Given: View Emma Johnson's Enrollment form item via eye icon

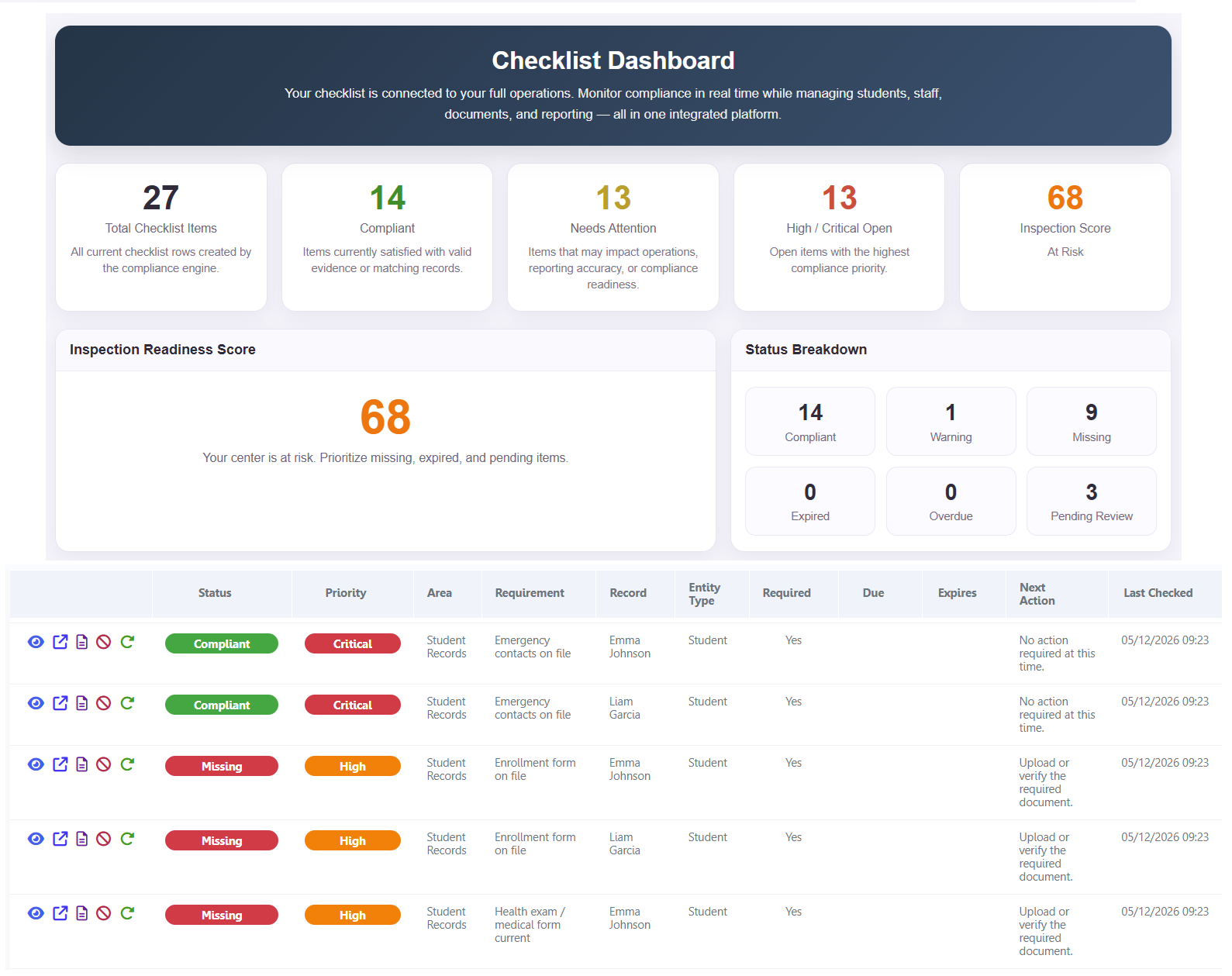Looking at the screenshot, I should [36, 764].
